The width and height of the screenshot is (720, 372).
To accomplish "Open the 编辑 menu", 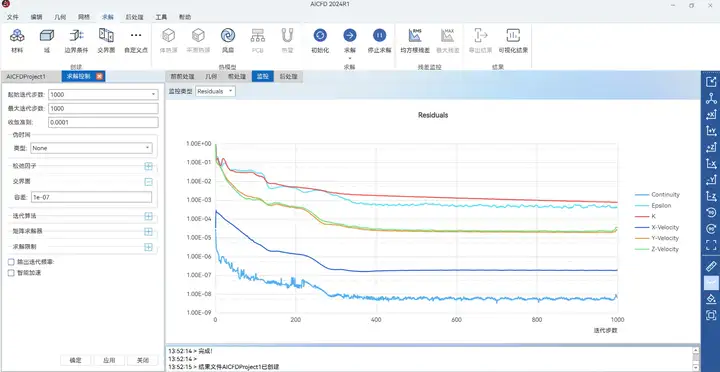I will 37,17.
